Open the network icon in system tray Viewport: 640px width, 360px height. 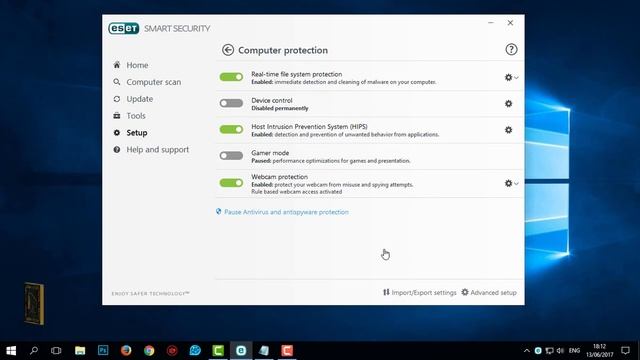[x=549, y=351]
